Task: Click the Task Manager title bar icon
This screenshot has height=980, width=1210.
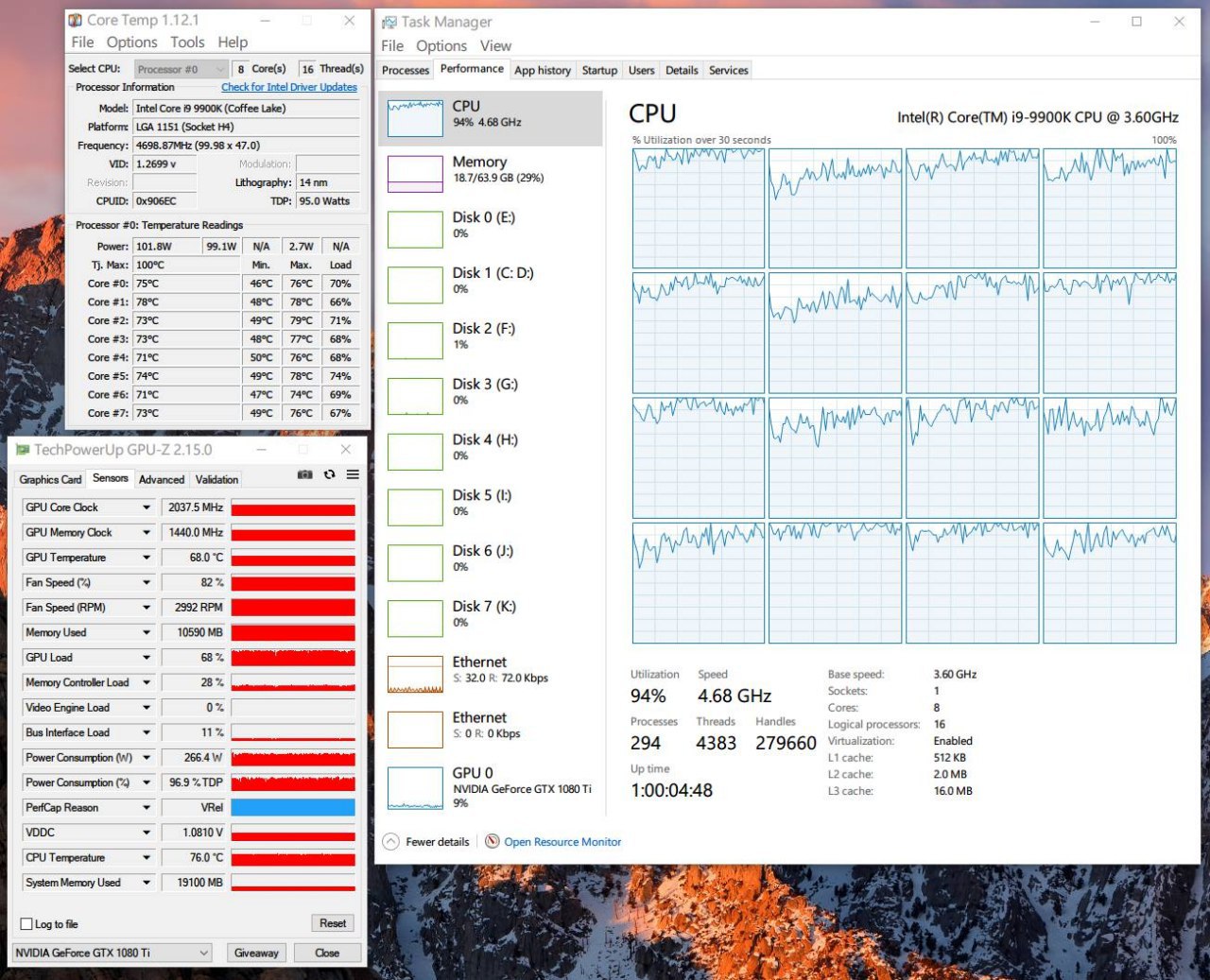Action: 389,22
